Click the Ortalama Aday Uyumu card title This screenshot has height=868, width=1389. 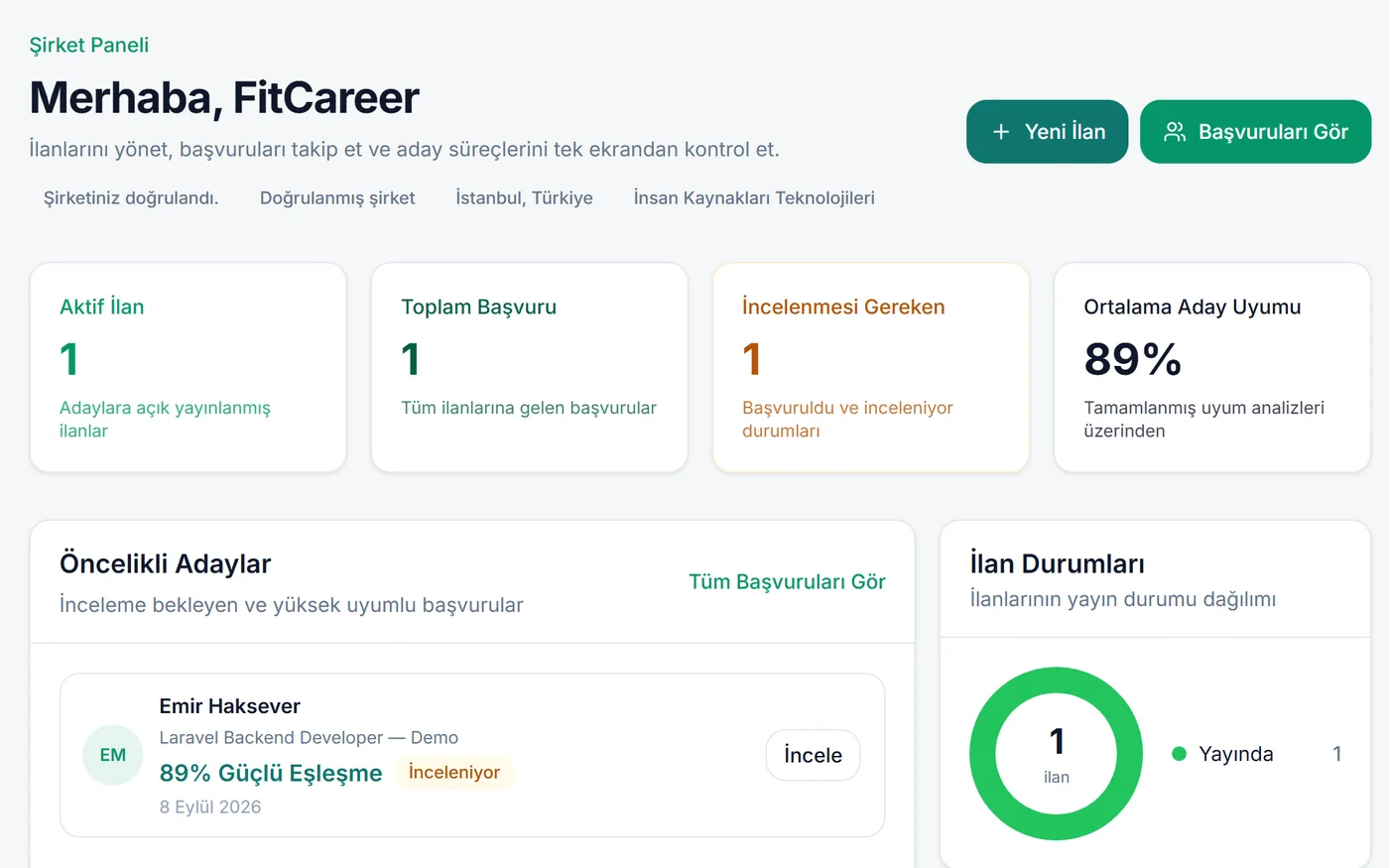click(x=1192, y=308)
